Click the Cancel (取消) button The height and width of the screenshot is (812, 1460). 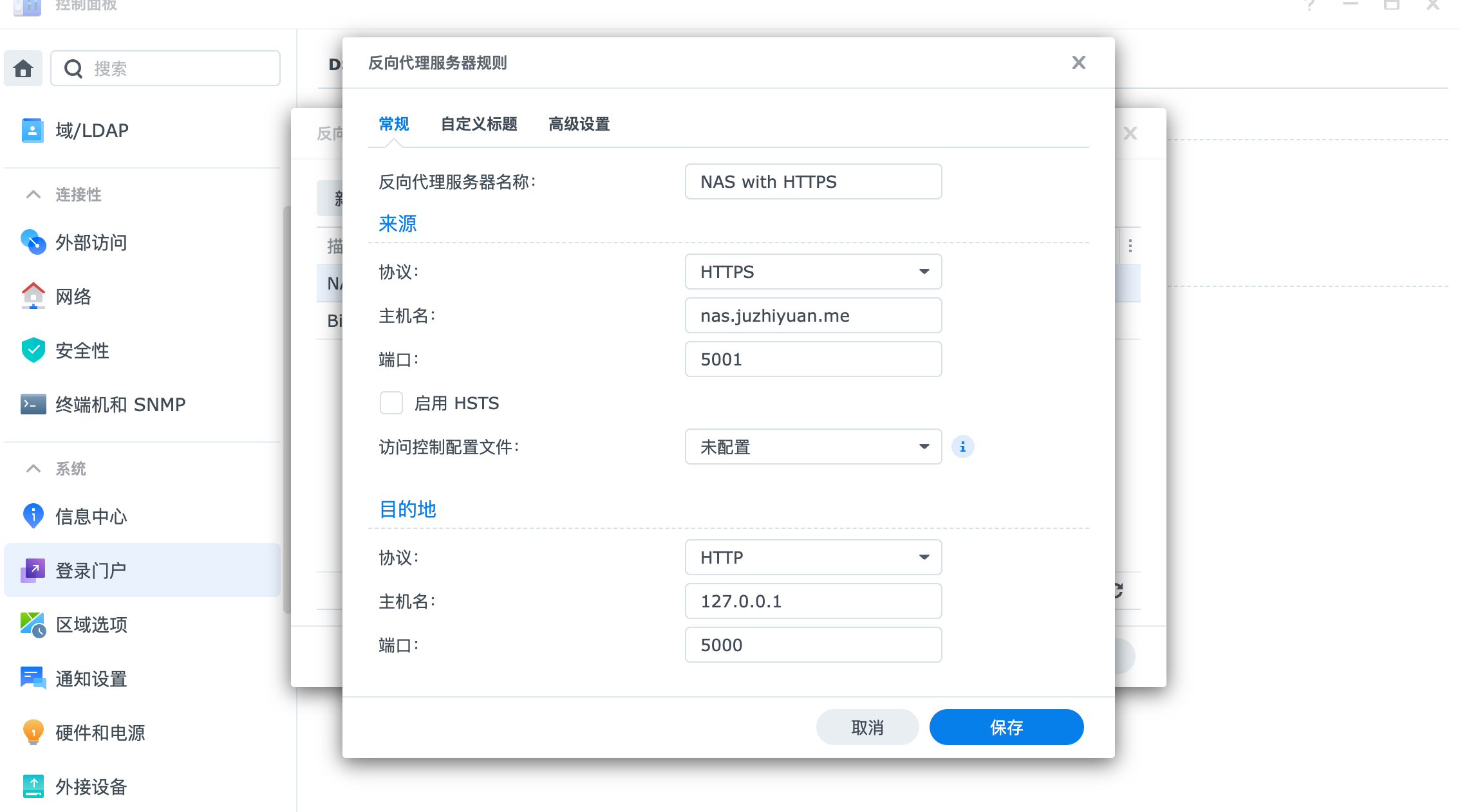pos(867,727)
